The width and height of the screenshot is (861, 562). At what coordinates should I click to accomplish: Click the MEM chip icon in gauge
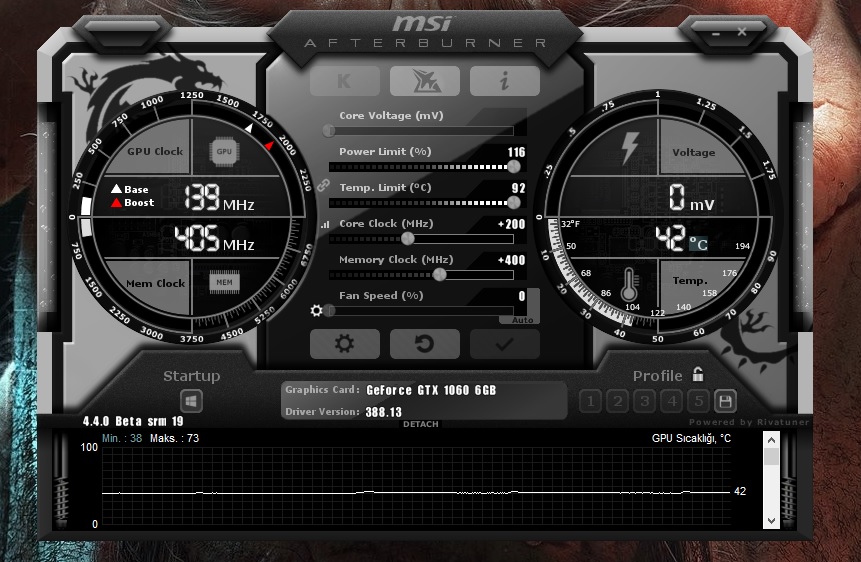tap(224, 282)
